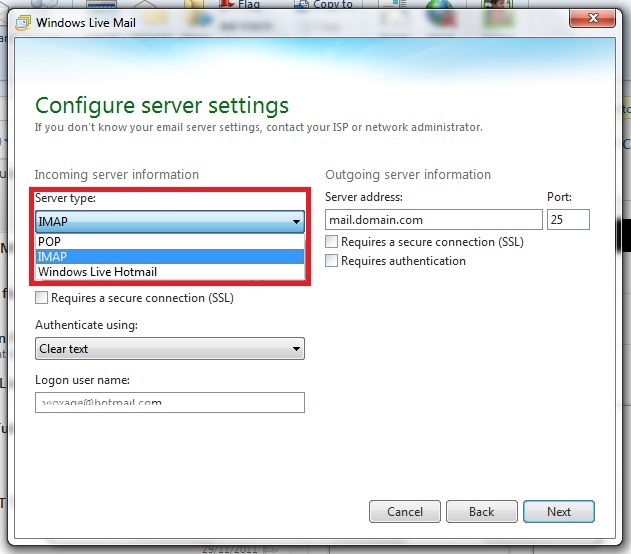Proceed with the Next button
631x554 pixels.
[559, 511]
